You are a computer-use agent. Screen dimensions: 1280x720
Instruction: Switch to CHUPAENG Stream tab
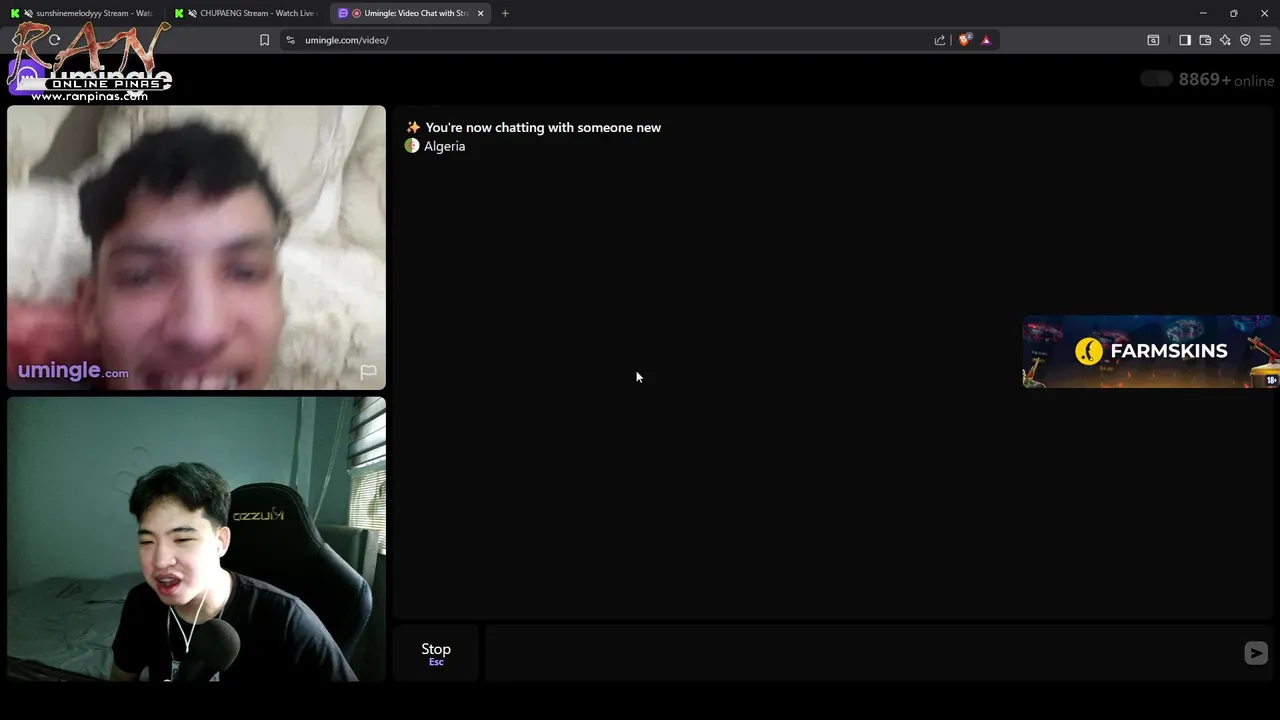248,13
